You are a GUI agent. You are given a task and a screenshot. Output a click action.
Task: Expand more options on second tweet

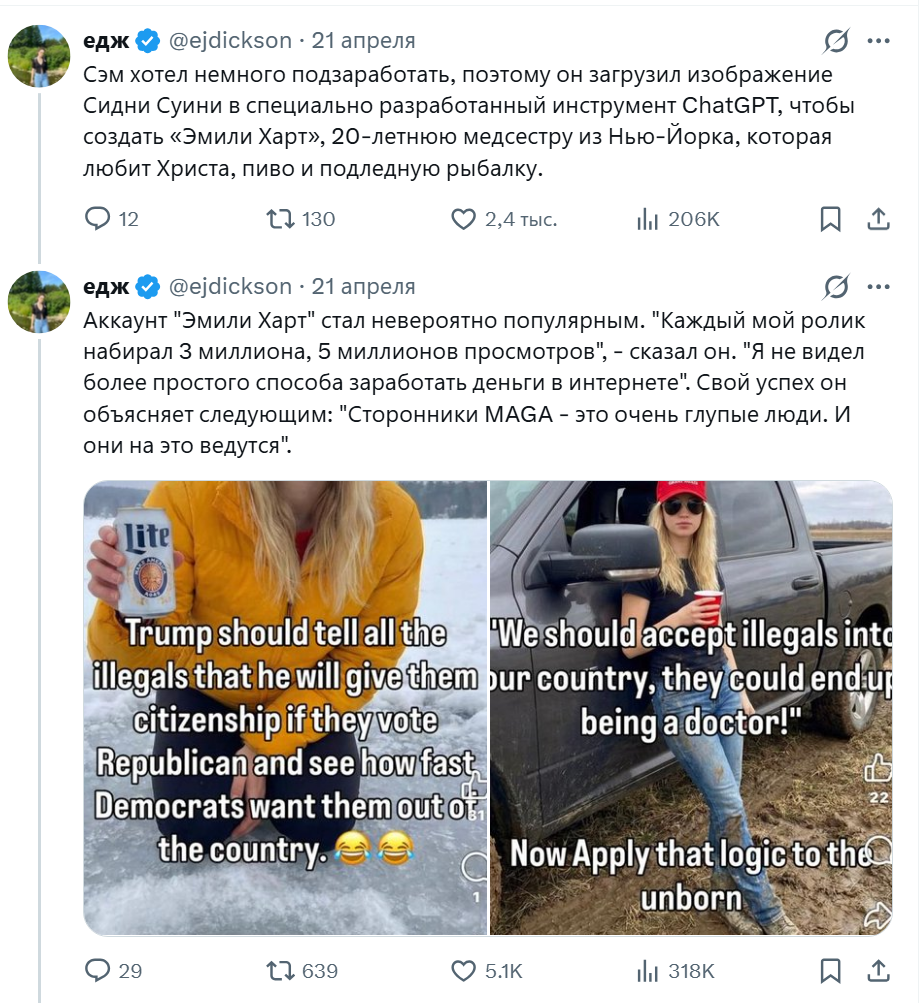tap(878, 287)
